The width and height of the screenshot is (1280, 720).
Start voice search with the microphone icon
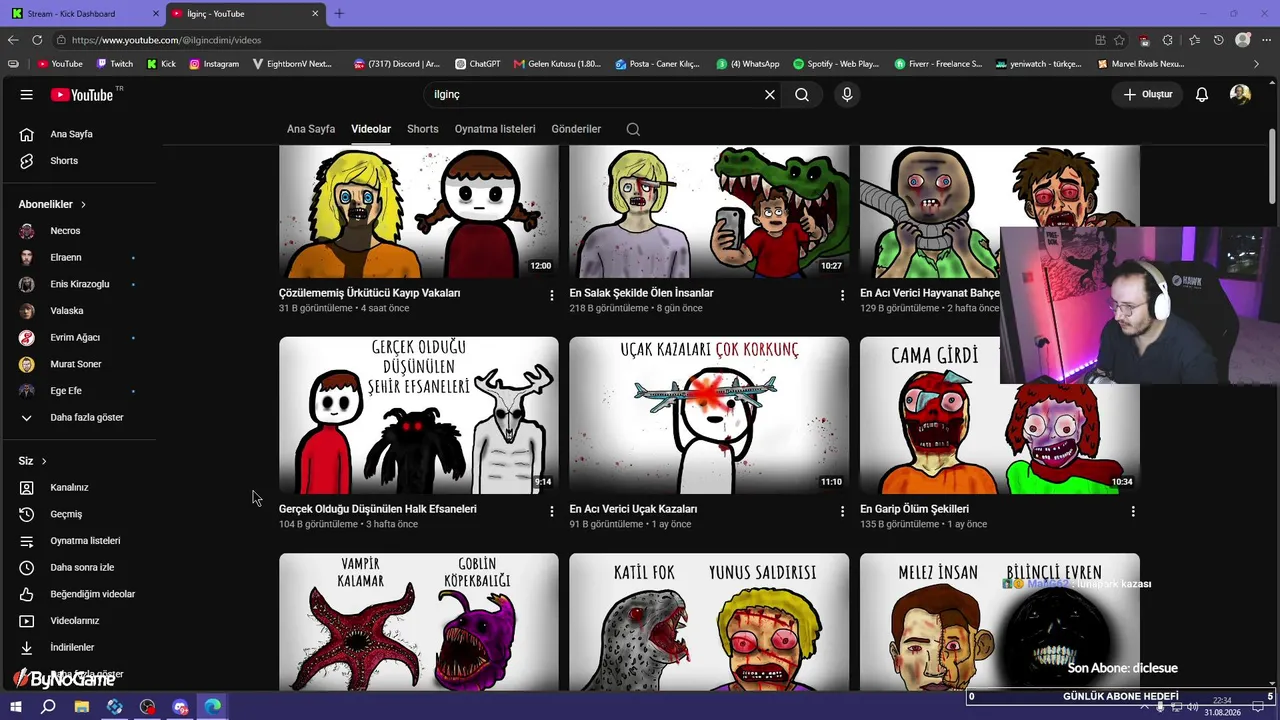coord(847,95)
